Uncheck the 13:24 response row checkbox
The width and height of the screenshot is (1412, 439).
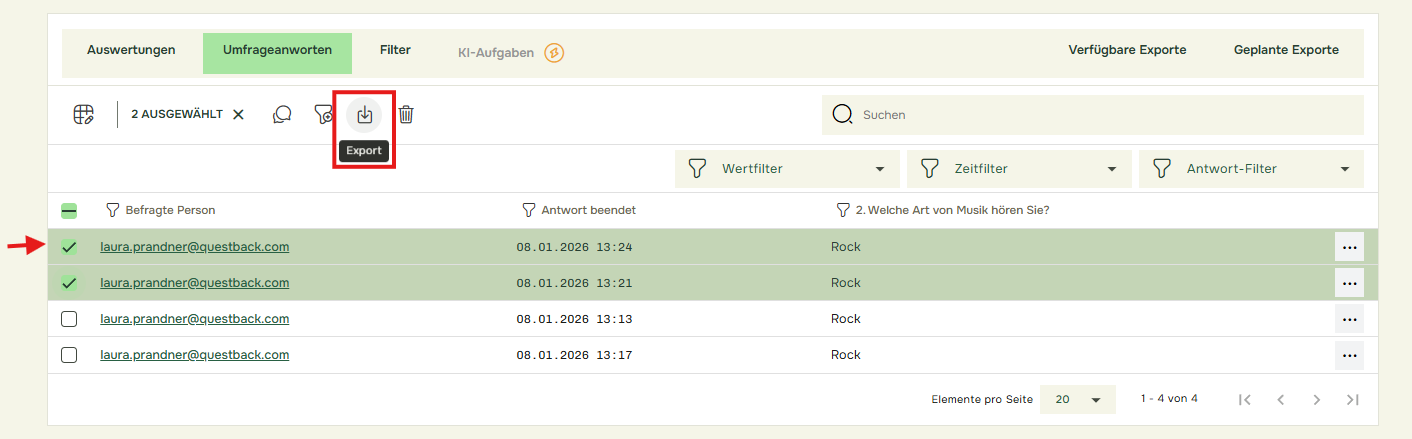click(x=69, y=247)
